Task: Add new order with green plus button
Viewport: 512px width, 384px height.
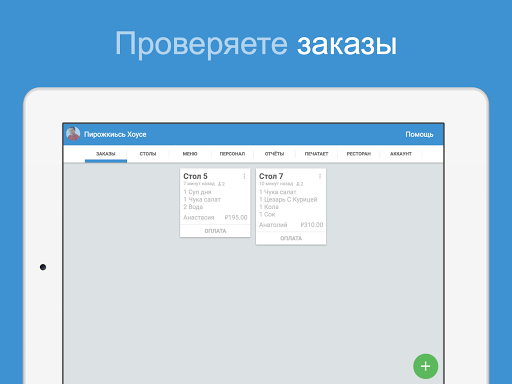Action: (x=425, y=366)
